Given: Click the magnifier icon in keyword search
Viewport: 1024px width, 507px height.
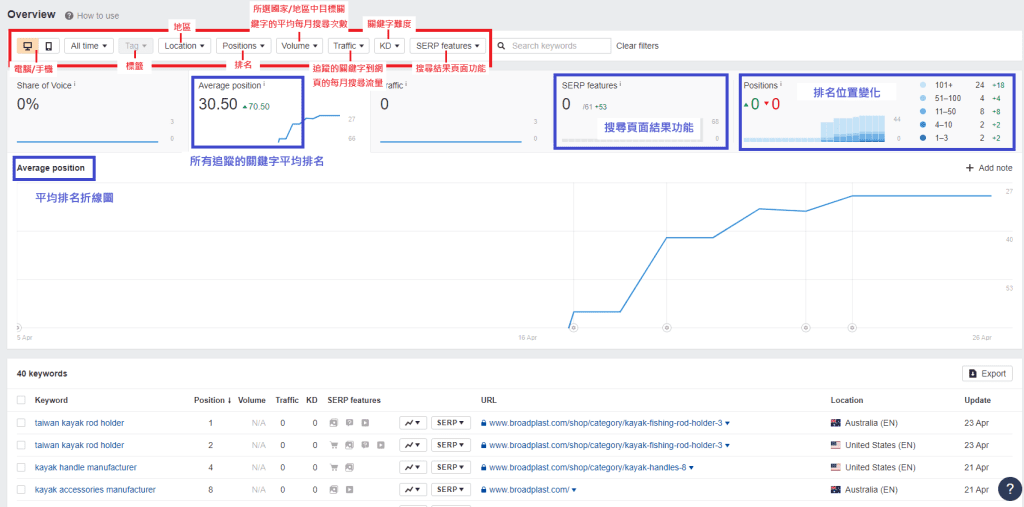Looking at the screenshot, I should (x=502, y=46).
